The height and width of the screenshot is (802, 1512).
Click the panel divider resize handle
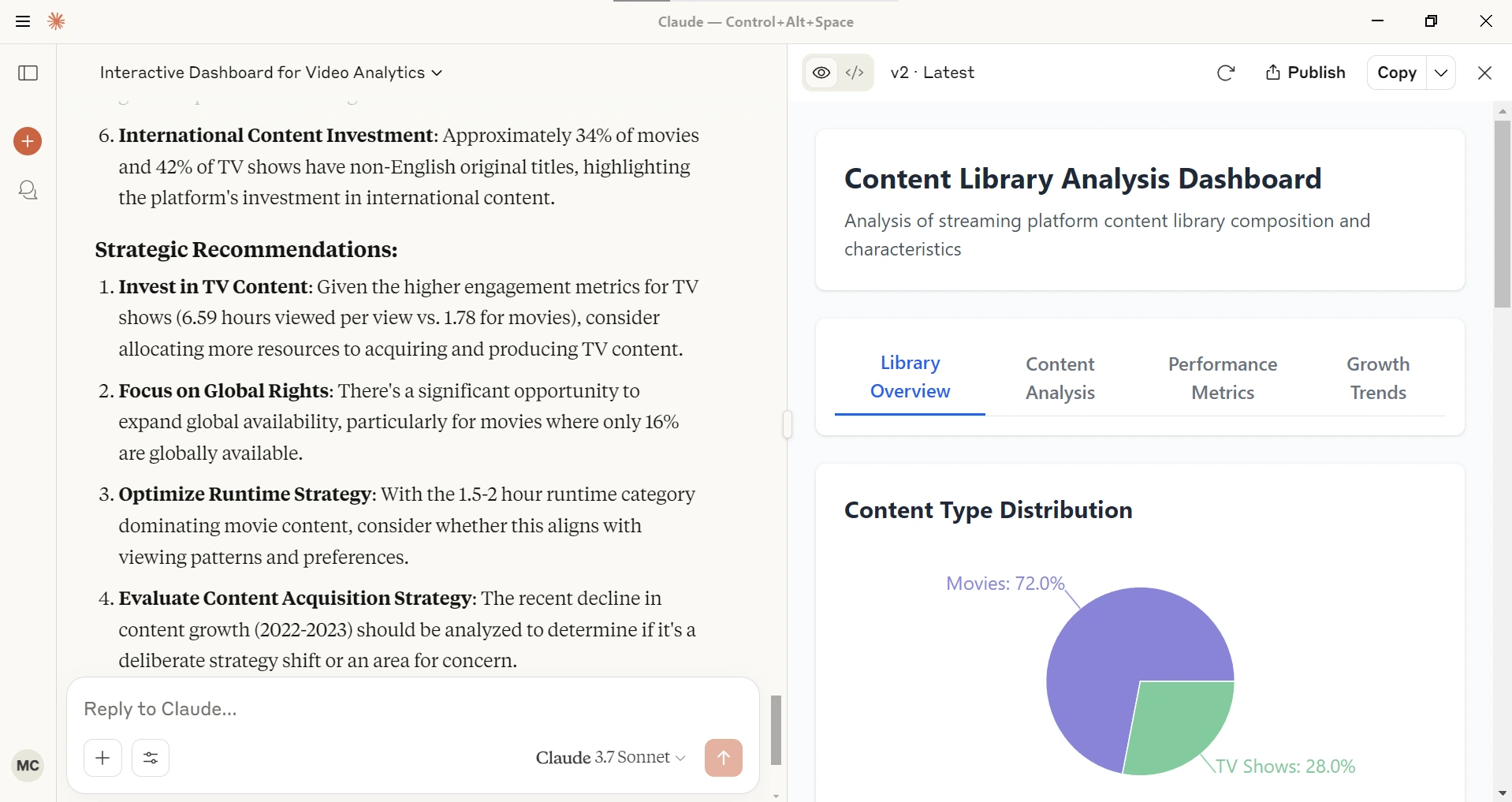[787, 424]
